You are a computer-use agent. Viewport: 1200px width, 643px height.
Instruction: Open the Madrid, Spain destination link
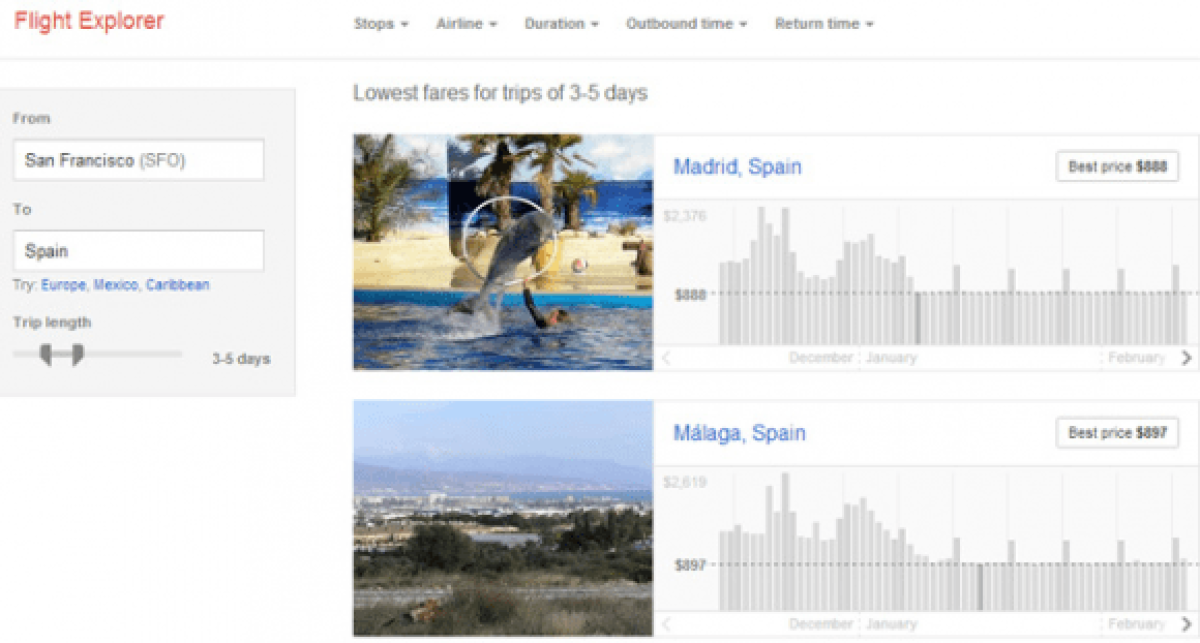coord(737,167)
